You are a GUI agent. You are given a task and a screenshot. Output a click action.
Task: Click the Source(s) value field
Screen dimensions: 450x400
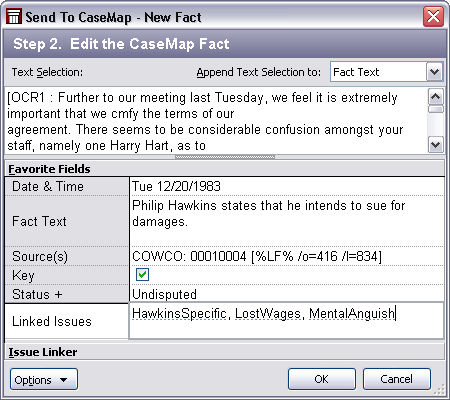tap(287, 256)
